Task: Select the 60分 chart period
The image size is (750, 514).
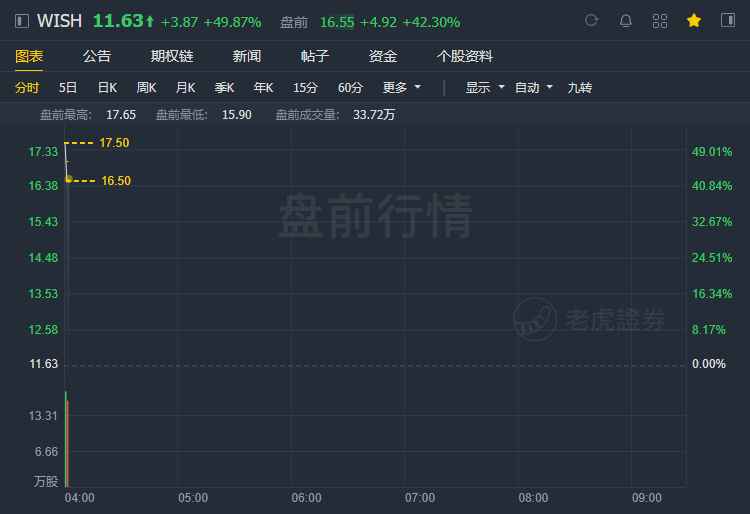Action: (350, 87)
